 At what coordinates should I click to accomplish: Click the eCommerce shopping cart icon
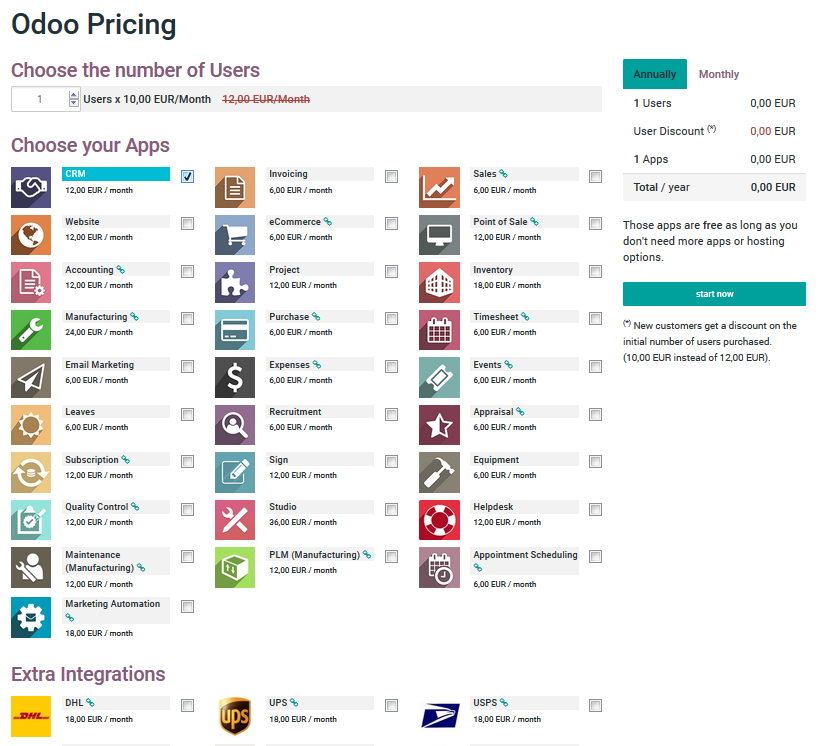[x=235, y=235]
